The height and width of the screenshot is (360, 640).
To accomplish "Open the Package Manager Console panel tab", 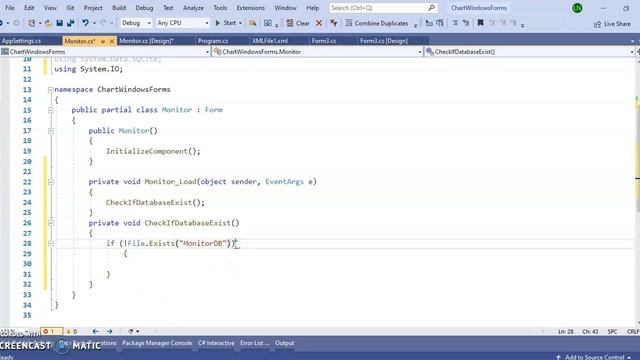I will (x=157, y=343).
